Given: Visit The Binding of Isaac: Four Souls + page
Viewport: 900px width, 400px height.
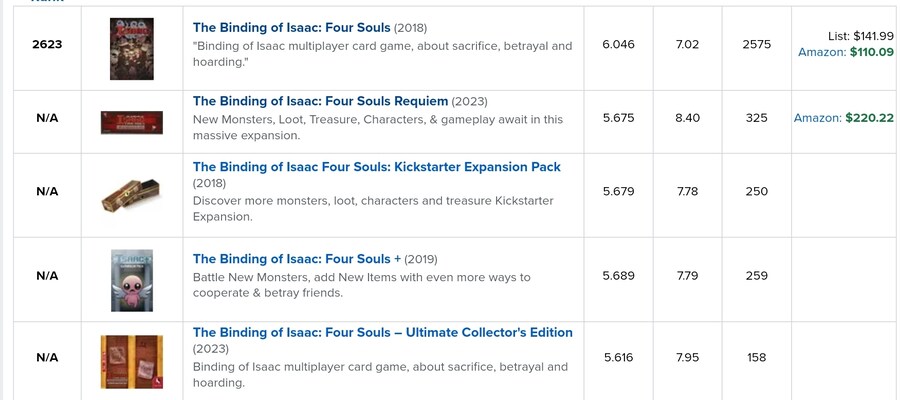Looking at the screenshot, I should [297, 259].
